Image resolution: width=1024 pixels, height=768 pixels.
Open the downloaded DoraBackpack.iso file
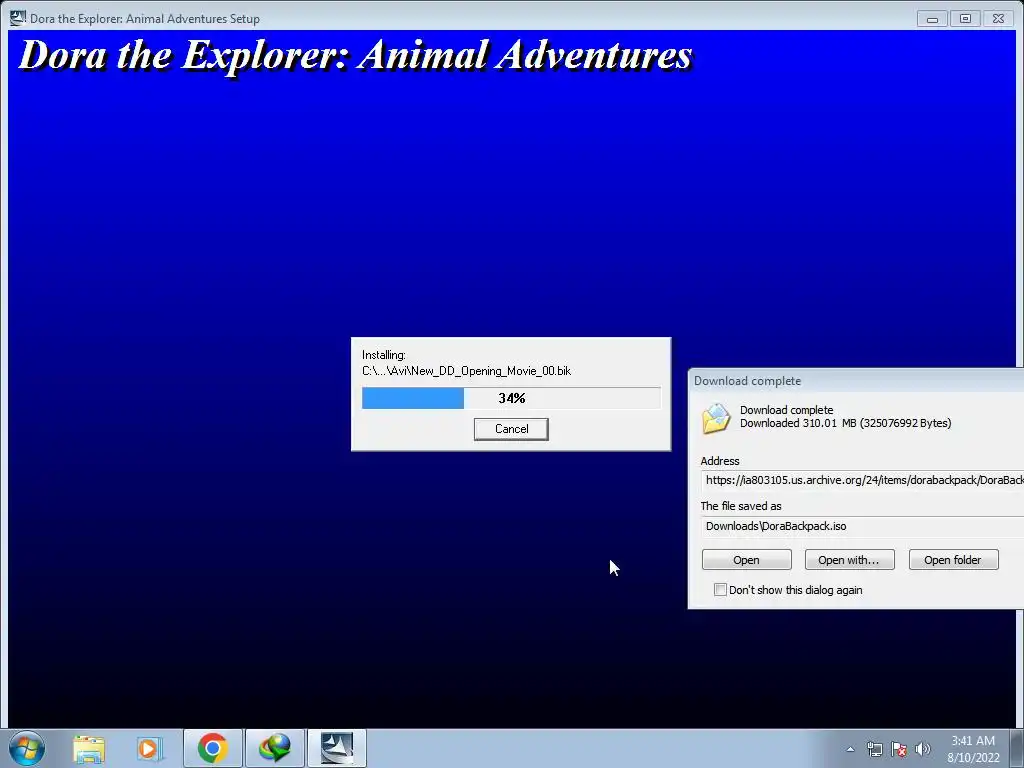(746, 560)
